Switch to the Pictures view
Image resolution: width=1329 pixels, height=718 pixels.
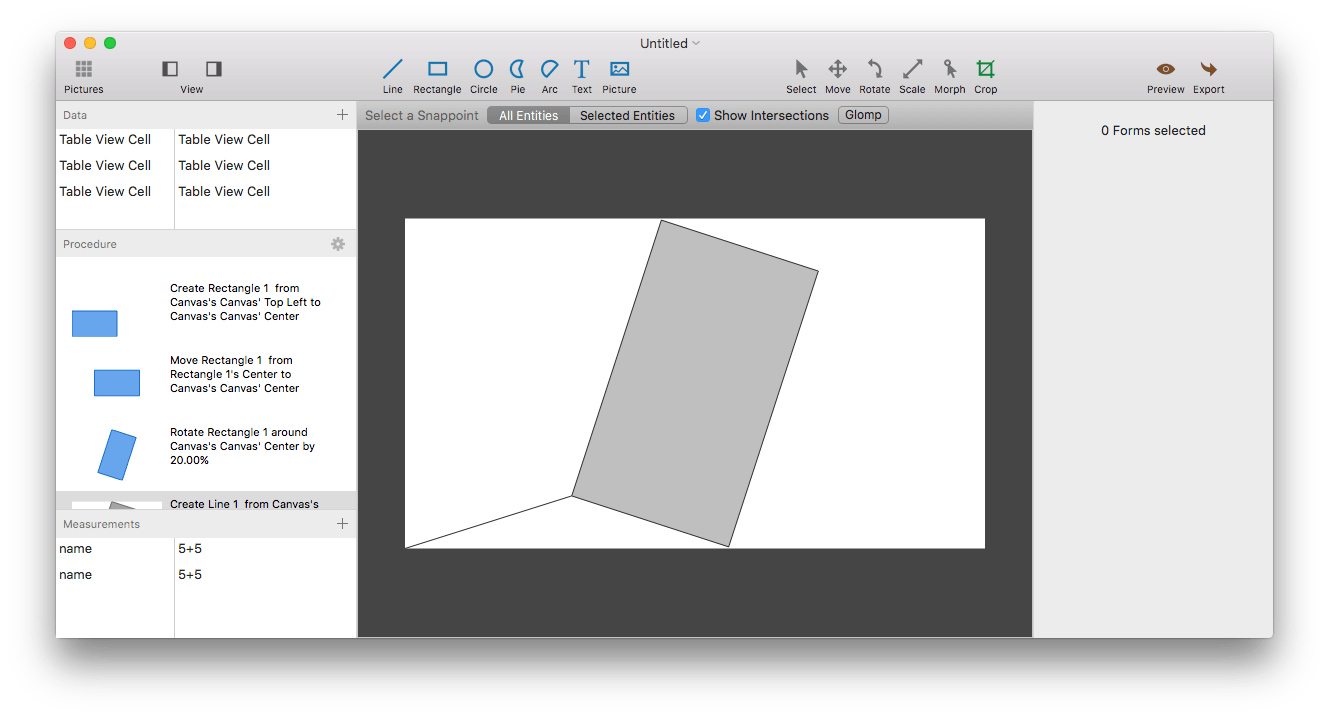[x=83, y=74]
